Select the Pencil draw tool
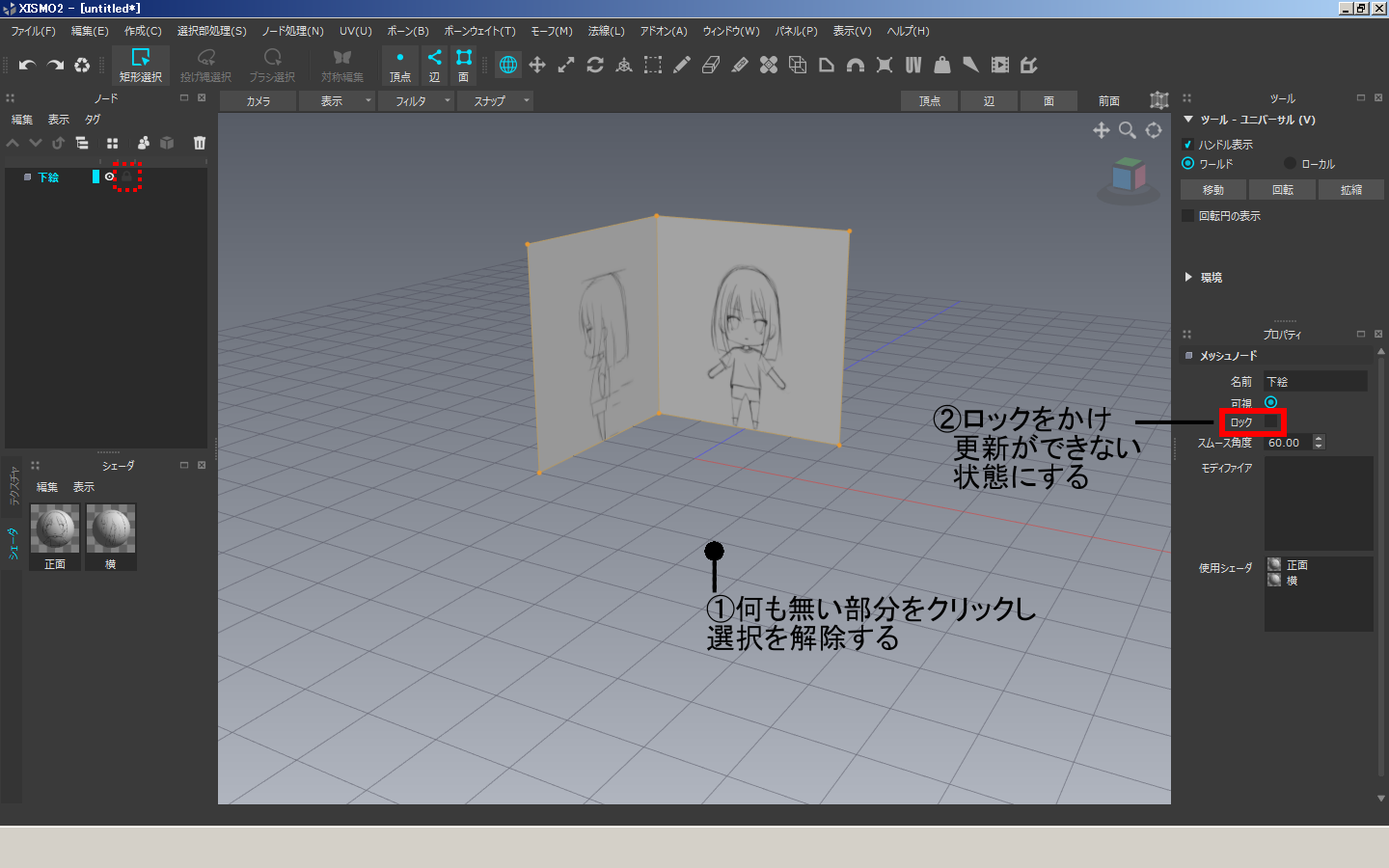The height and width of the screenshot is (868, 1389). 682,65
